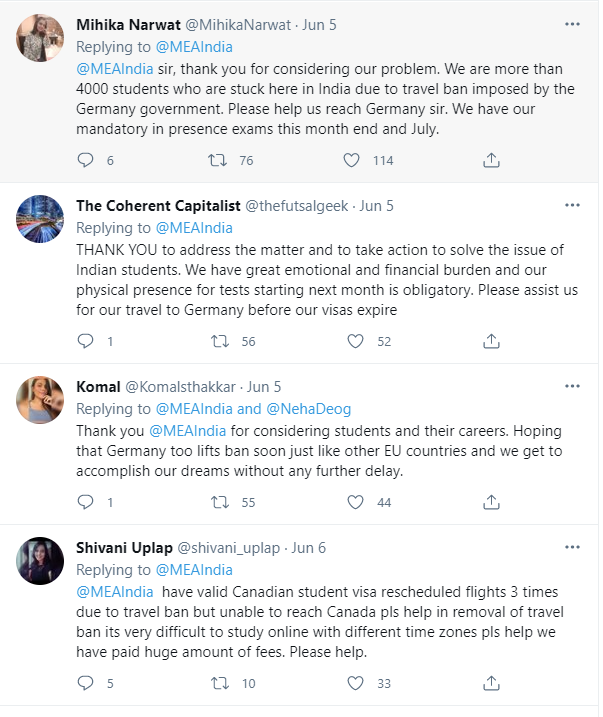Image resolution: width=603 pixels, height=717 pixels.
Task: Open more options for Mihika Narwat's tweet
Action: click(571, 24)
